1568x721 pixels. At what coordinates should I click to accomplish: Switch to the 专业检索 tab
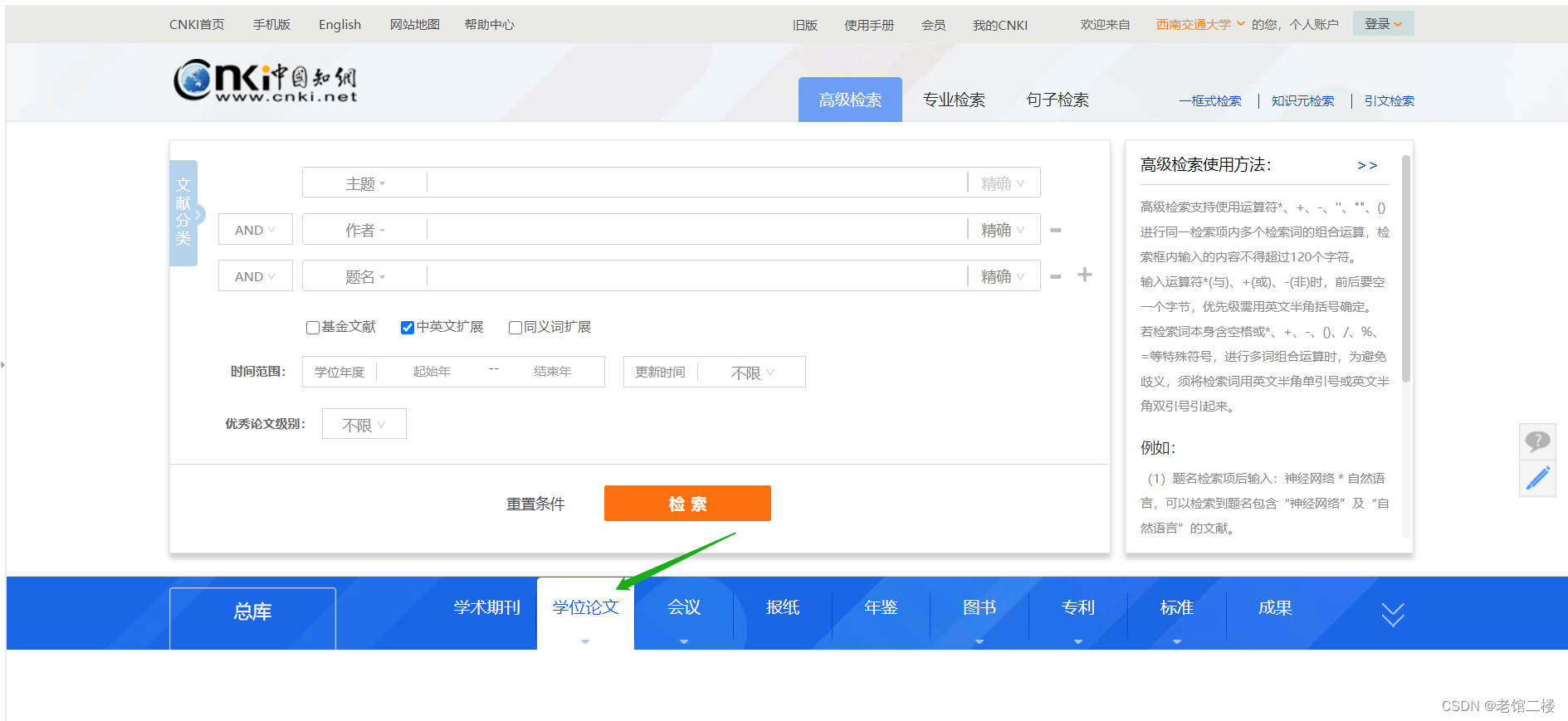[954, 100]
